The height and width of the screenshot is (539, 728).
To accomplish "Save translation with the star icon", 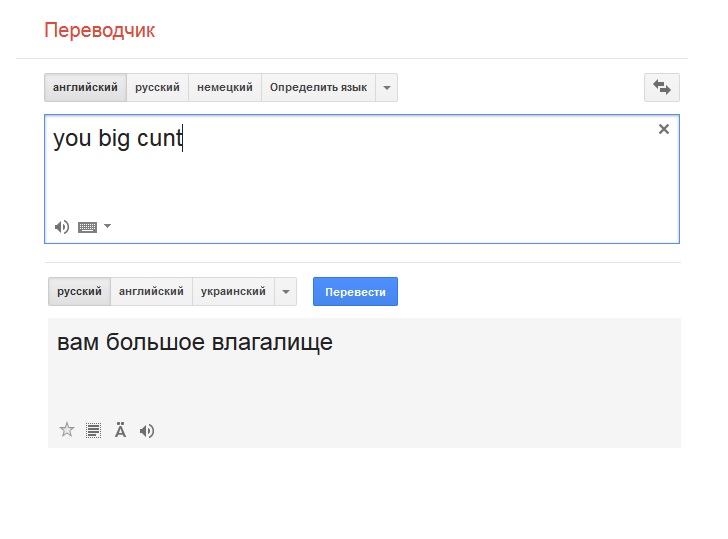I will pyautogui.click(x=67, y=430).
